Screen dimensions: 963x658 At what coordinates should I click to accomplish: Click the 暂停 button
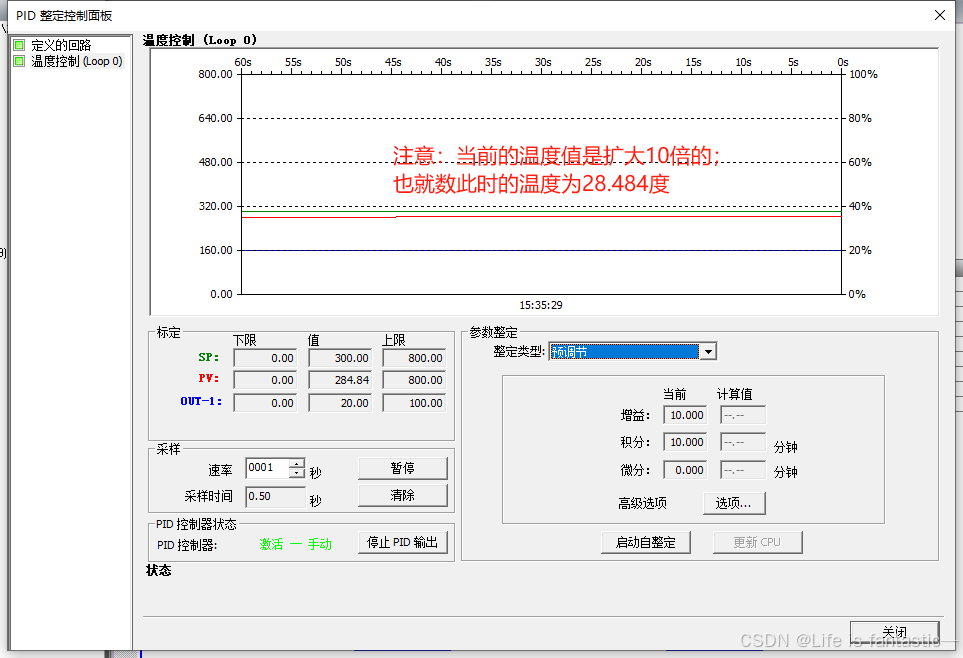[402, 468]
